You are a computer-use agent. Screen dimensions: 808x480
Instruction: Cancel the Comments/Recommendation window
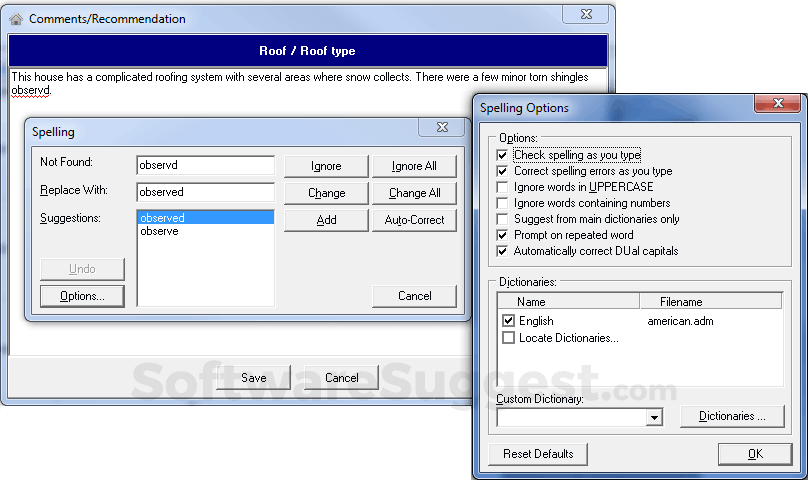click(x=342, y=378)
